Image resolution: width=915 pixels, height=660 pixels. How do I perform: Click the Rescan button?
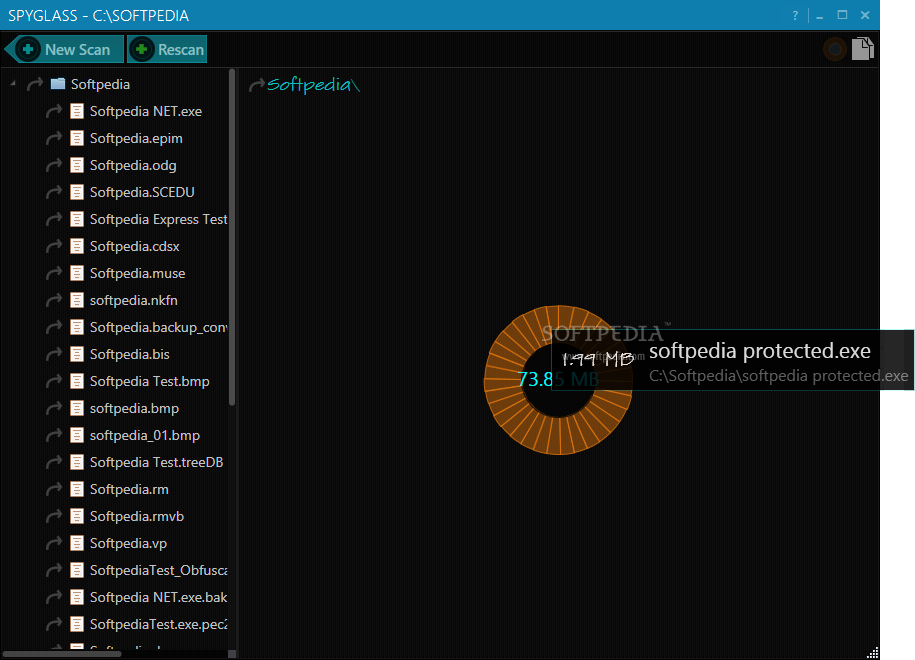pyautogui.click(x=167, y=50)
